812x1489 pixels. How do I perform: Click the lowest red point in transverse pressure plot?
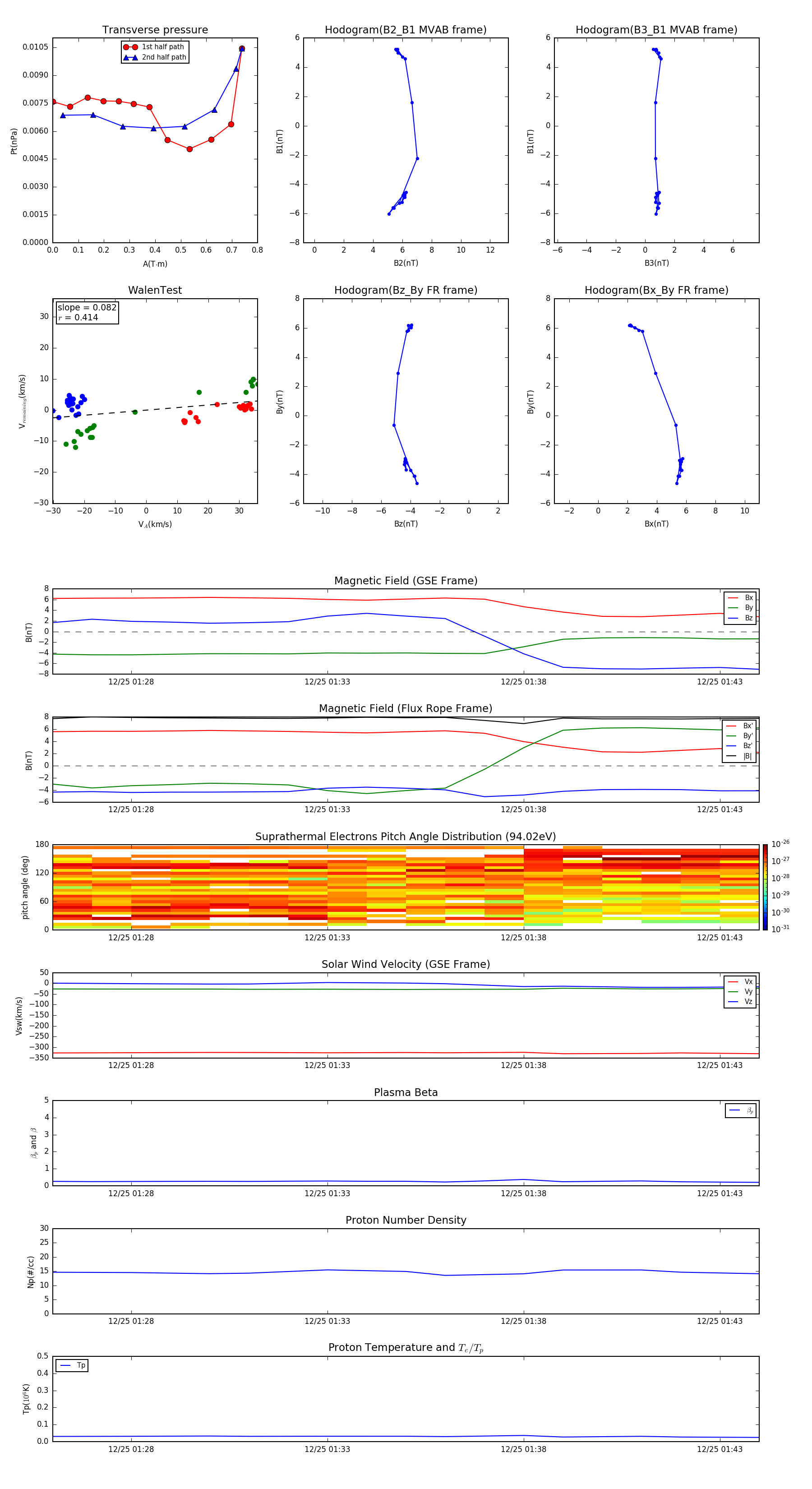coord(189,149)
